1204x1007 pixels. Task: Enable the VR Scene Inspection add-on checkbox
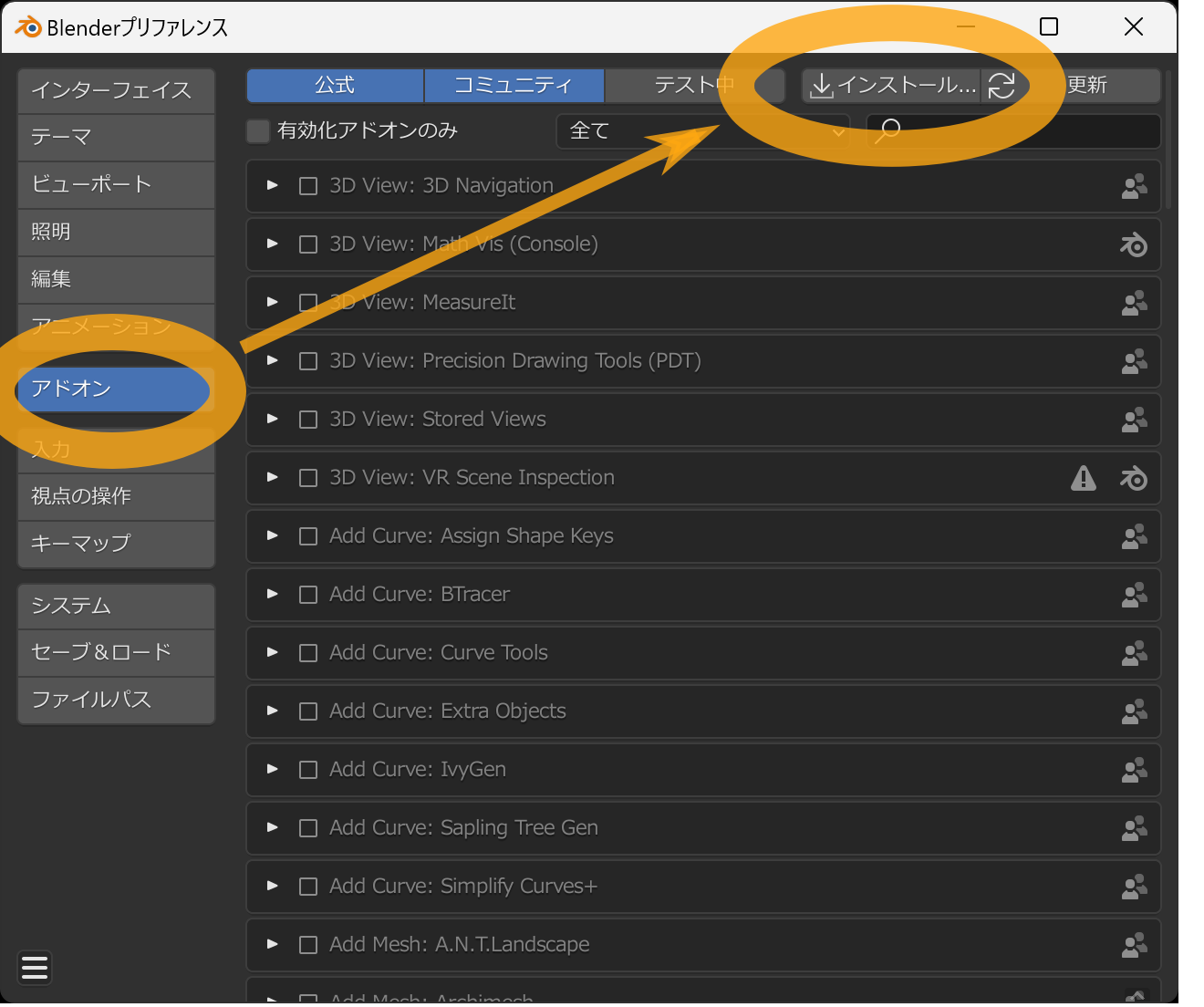tap(308, 478)
